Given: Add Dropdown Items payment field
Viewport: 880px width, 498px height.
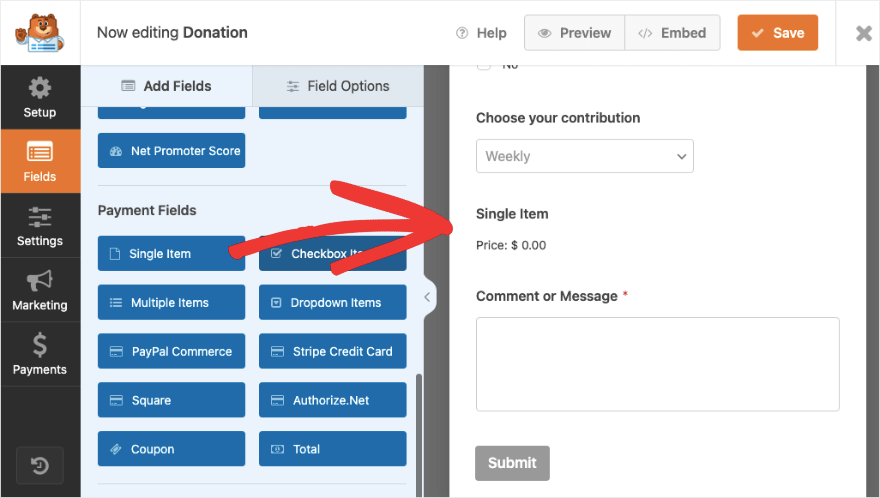Looking at the screenshot, I should point(332,303).
